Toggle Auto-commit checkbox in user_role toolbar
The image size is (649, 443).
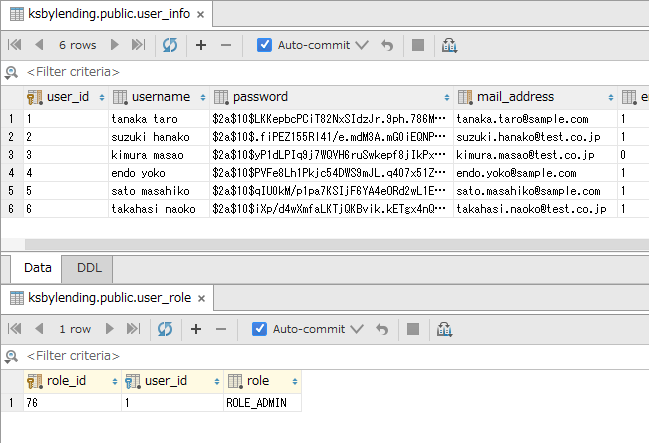click(x=259, y=329)
